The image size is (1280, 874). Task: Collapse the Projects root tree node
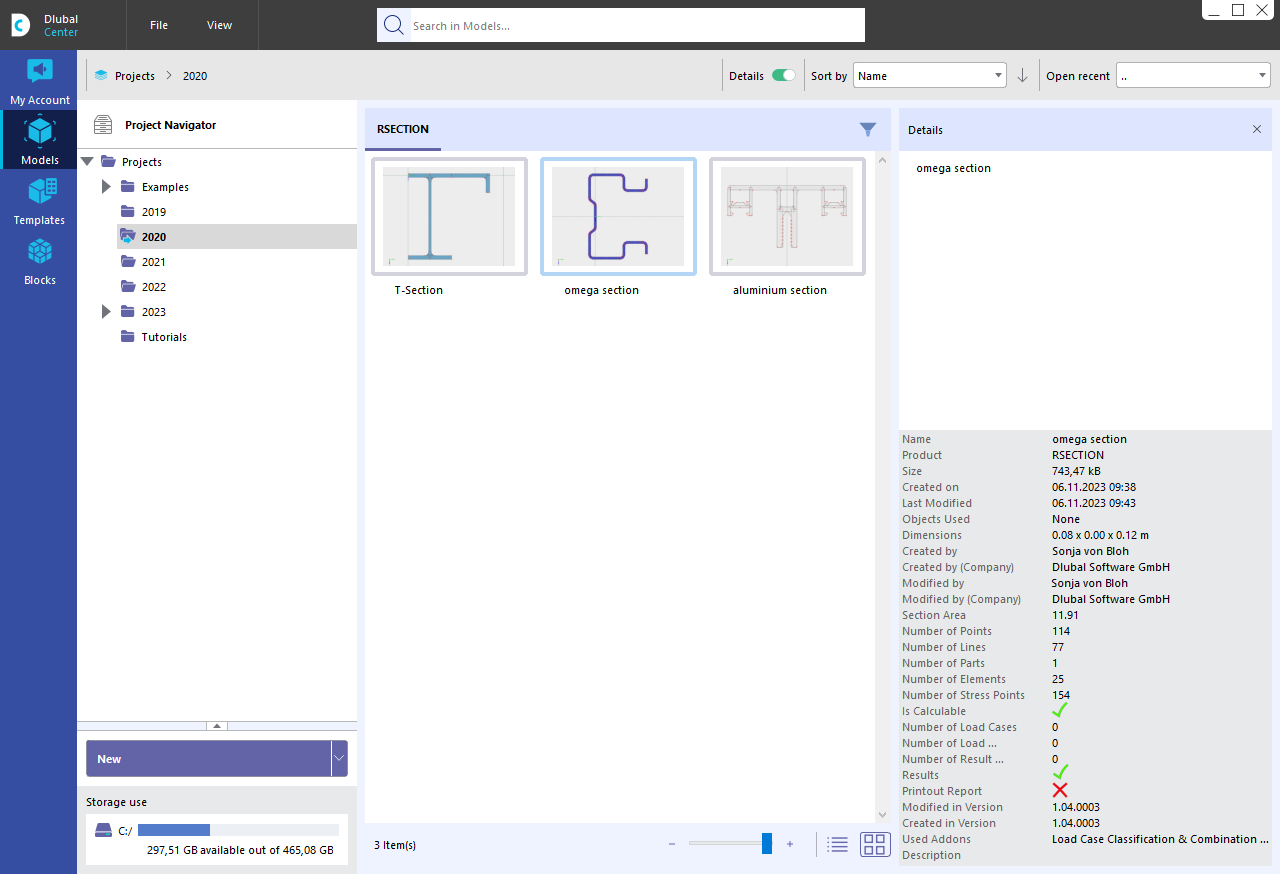coord(87,161)
